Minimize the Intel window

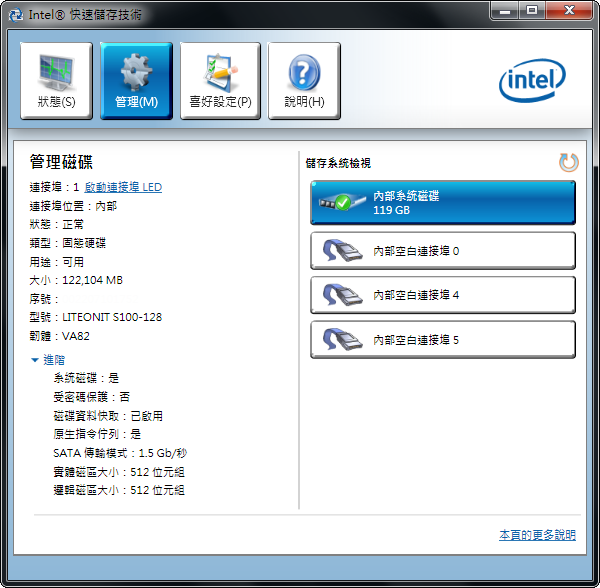tap(505, 10)
